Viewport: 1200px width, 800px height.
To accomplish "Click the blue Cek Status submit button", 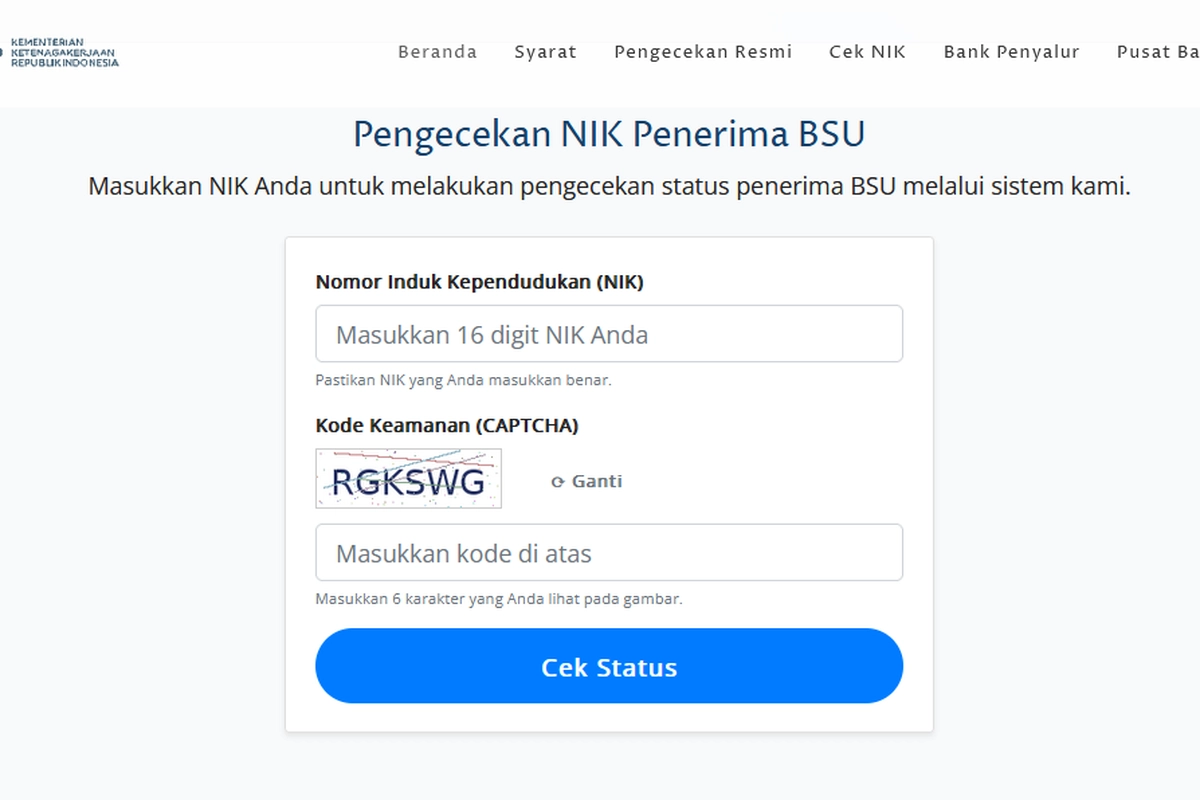I will [608, 666].
